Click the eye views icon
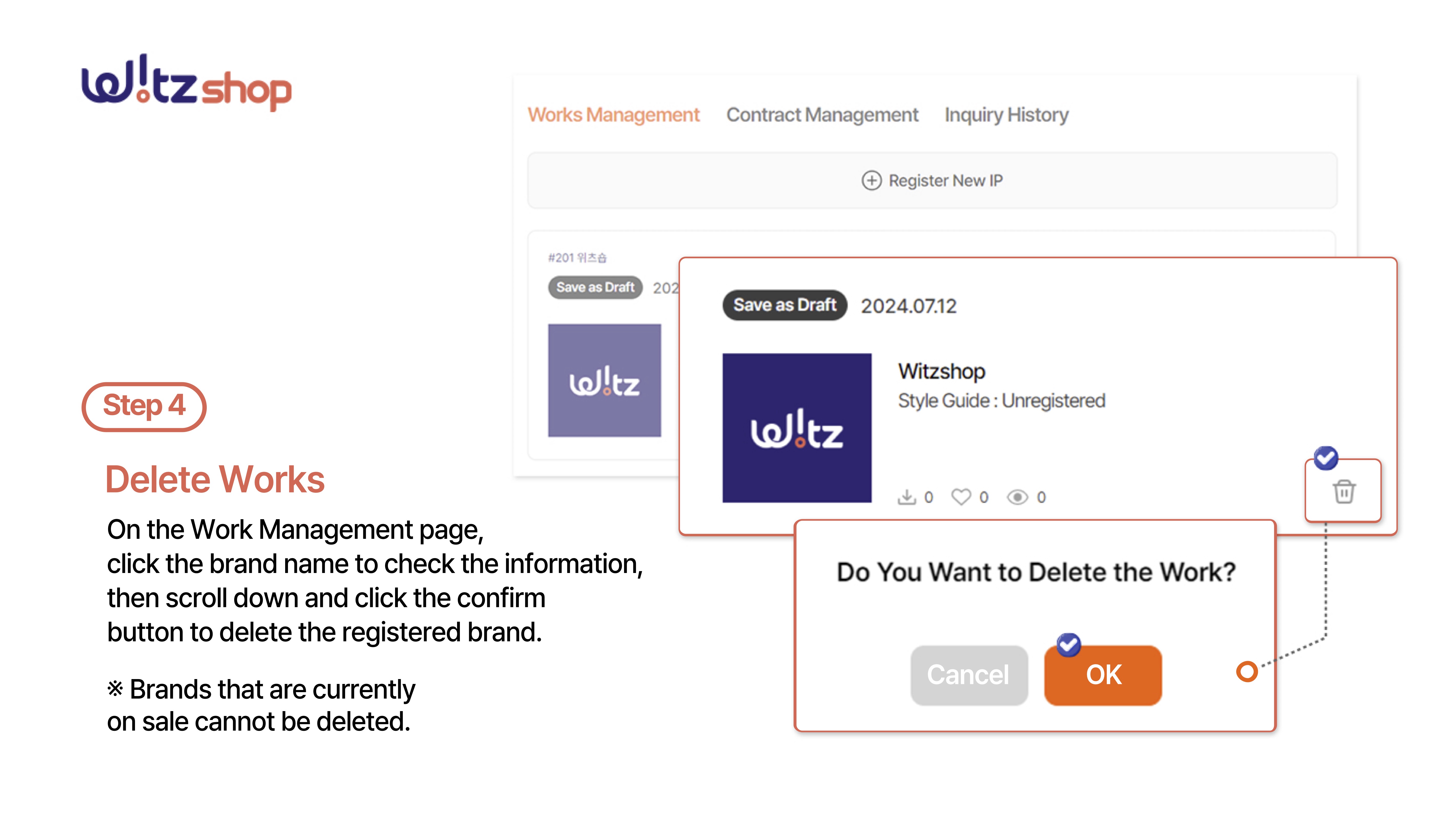 [1017, 497]
